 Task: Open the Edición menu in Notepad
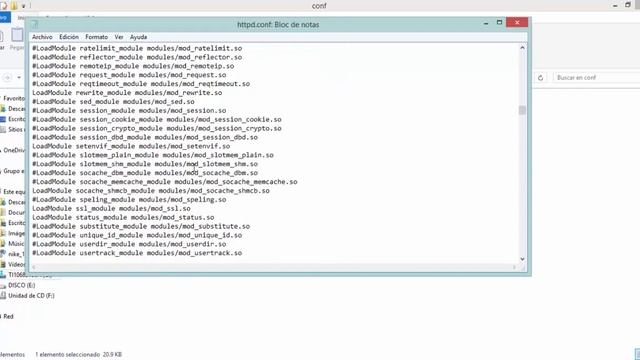coord(69,37)
